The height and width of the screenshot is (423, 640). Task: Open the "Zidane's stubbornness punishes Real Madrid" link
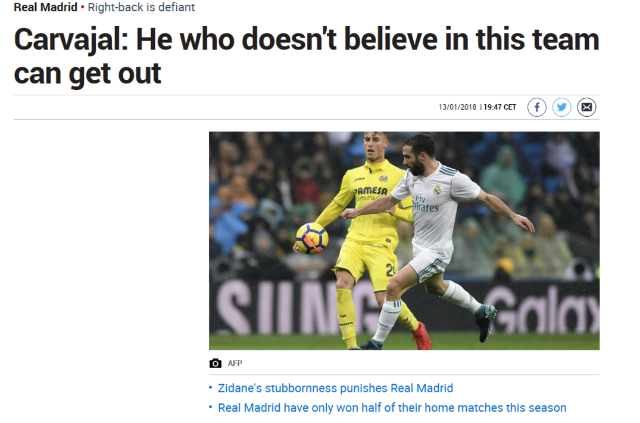point(335,388)
